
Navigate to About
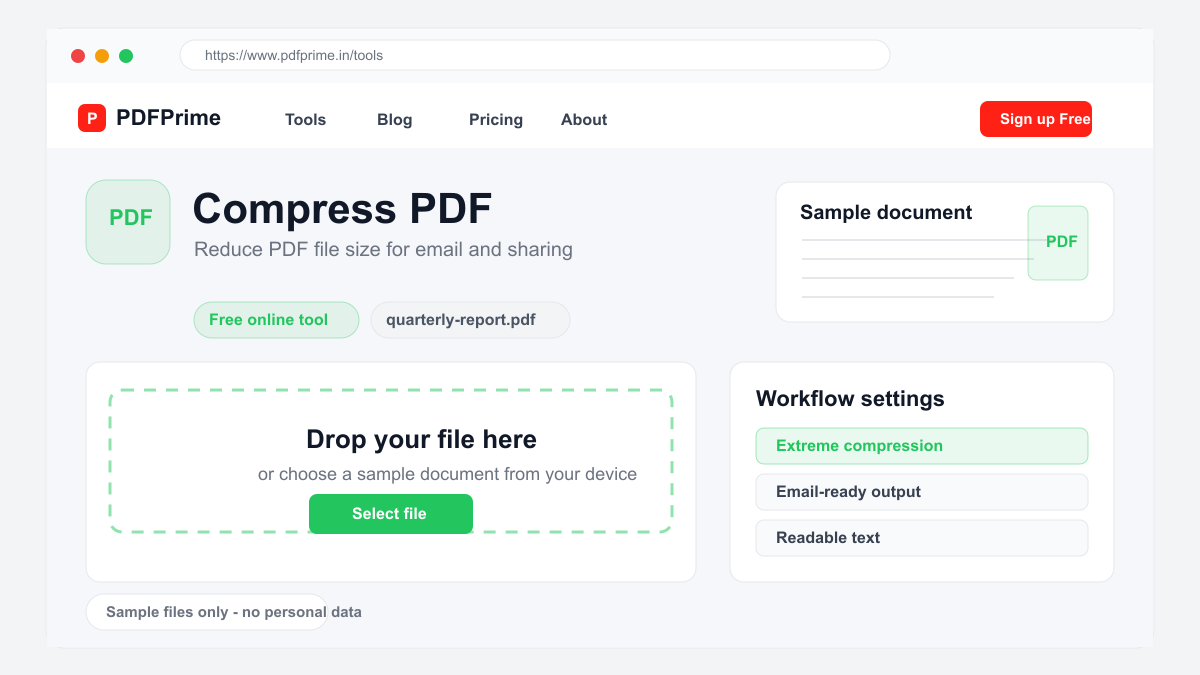584,119
